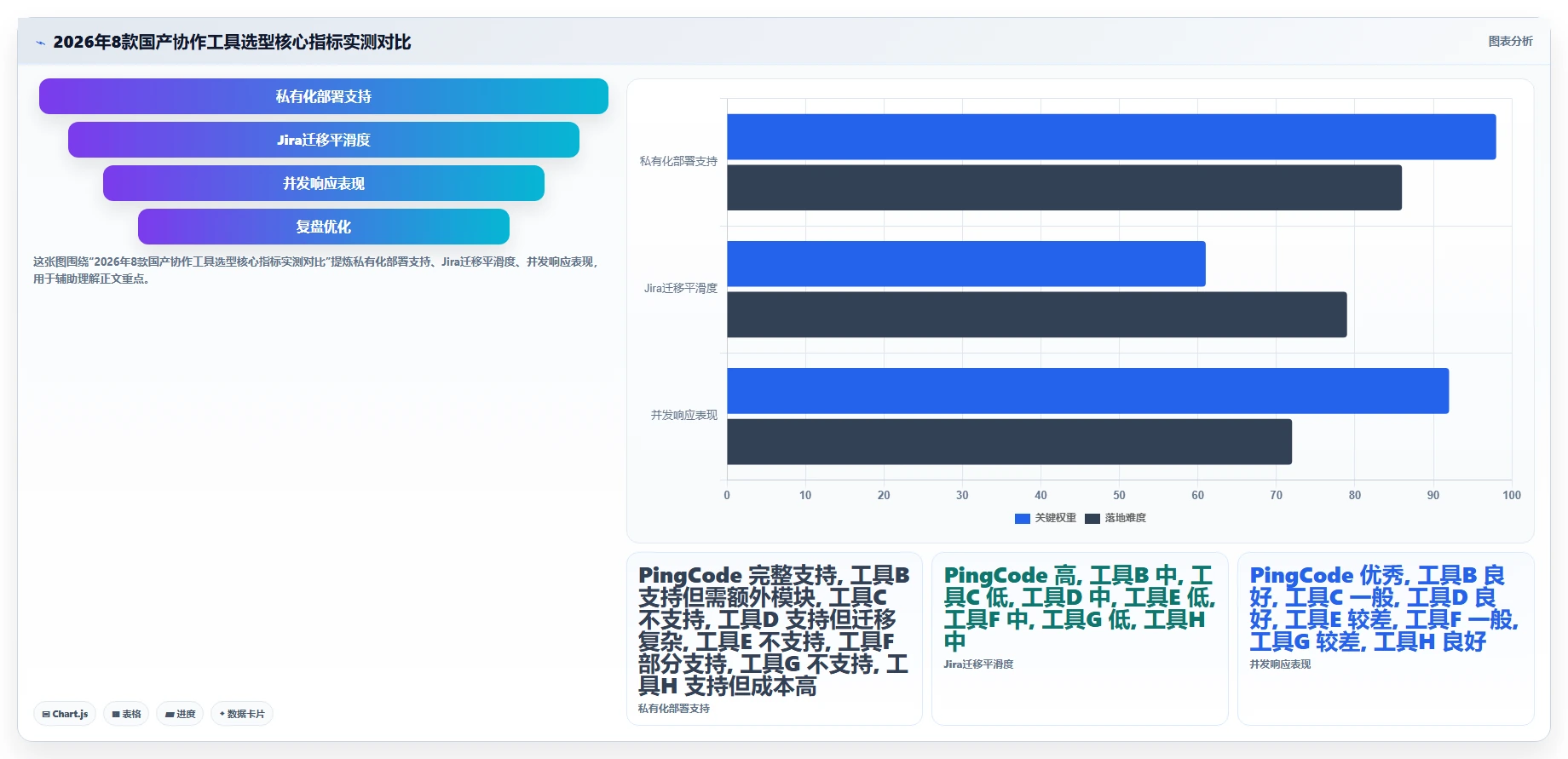
Task: Click the dark 落地难度 legend color box
Action: tap(1092, 518)
